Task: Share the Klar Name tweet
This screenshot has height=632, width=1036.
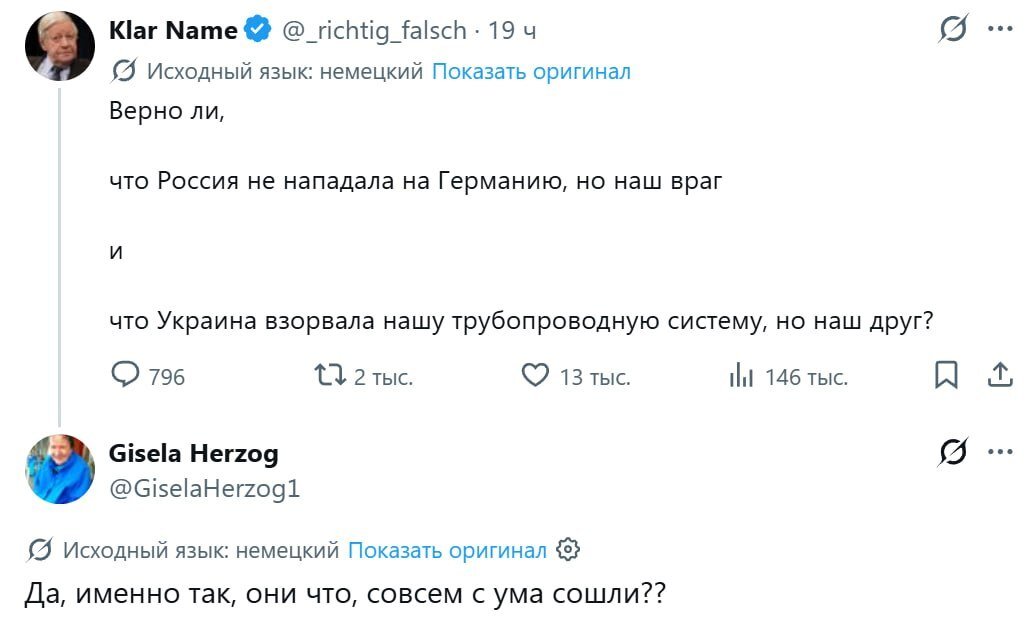Action: [1000, 376]
